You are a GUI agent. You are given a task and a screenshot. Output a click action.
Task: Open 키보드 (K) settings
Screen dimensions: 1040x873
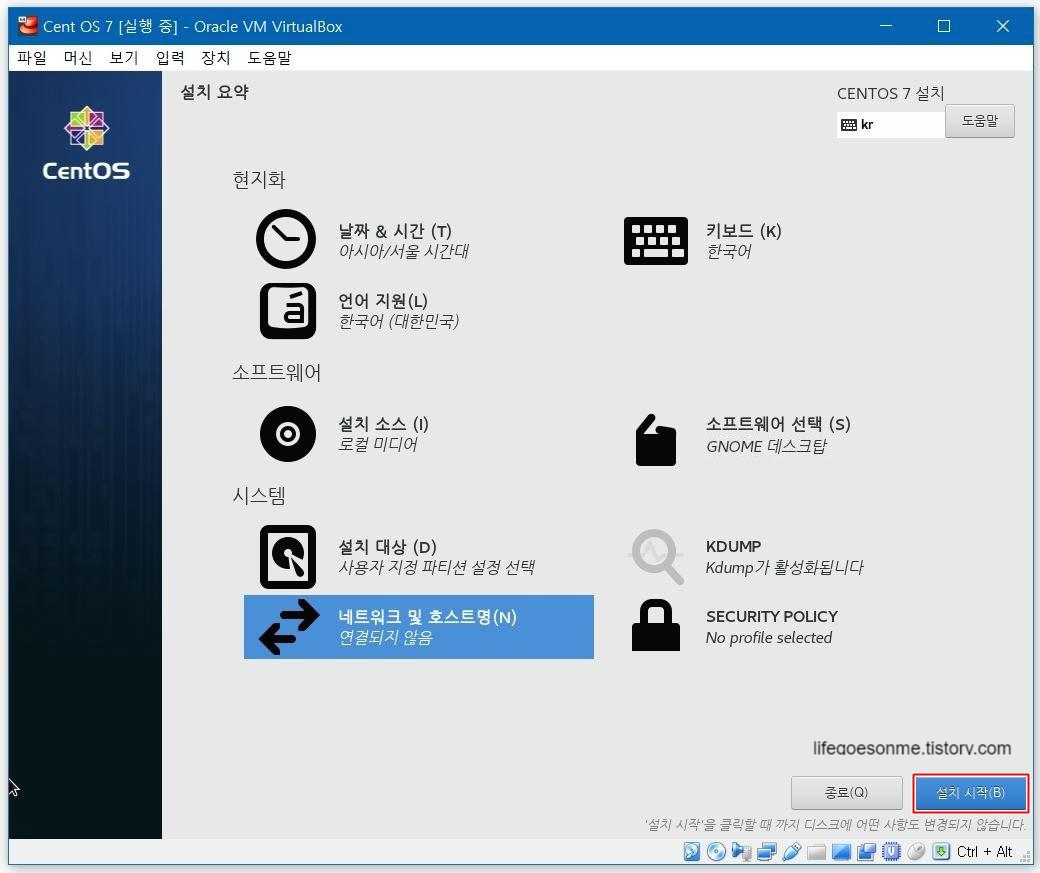(x=744, y=231)
